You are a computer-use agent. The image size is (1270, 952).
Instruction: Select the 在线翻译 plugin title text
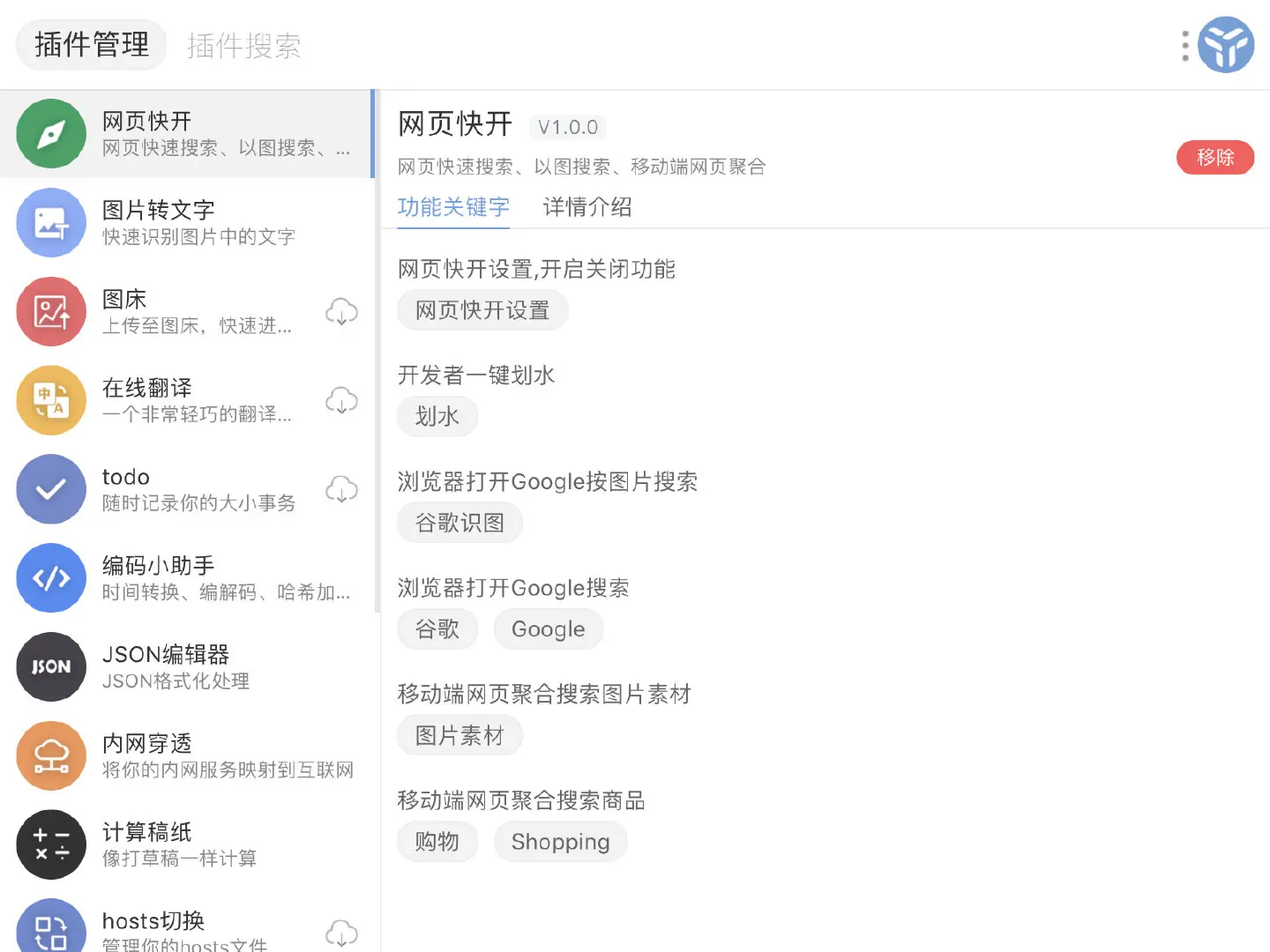click(147, 388)
